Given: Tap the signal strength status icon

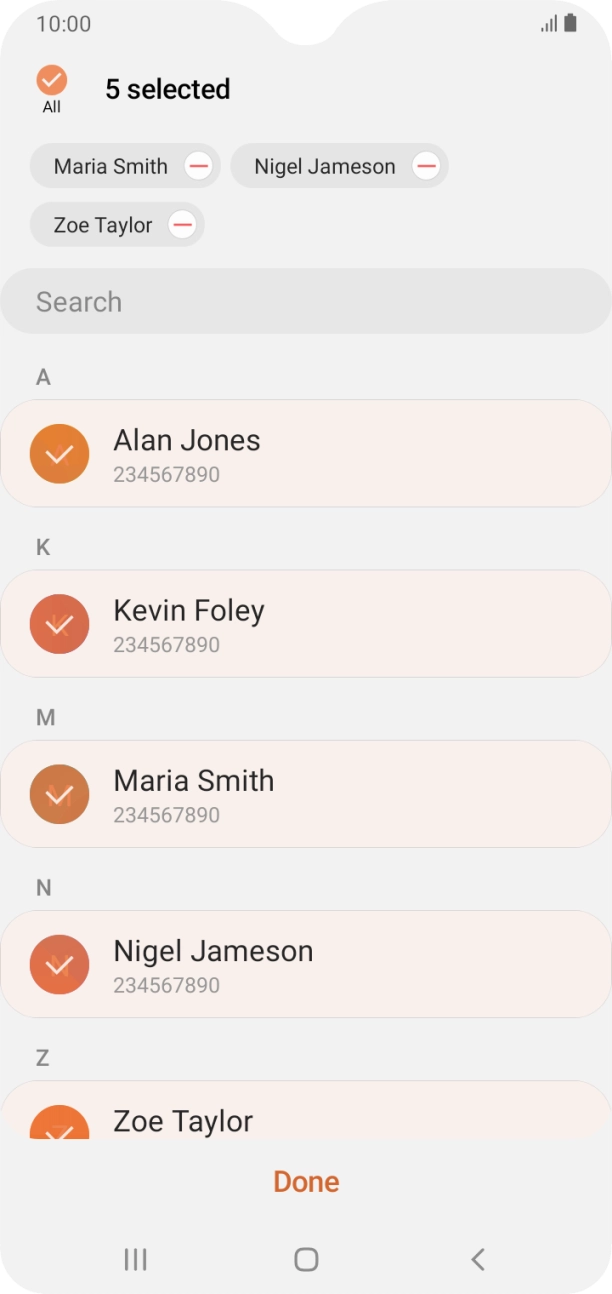Looking at the screenshot, I should 549,23.
